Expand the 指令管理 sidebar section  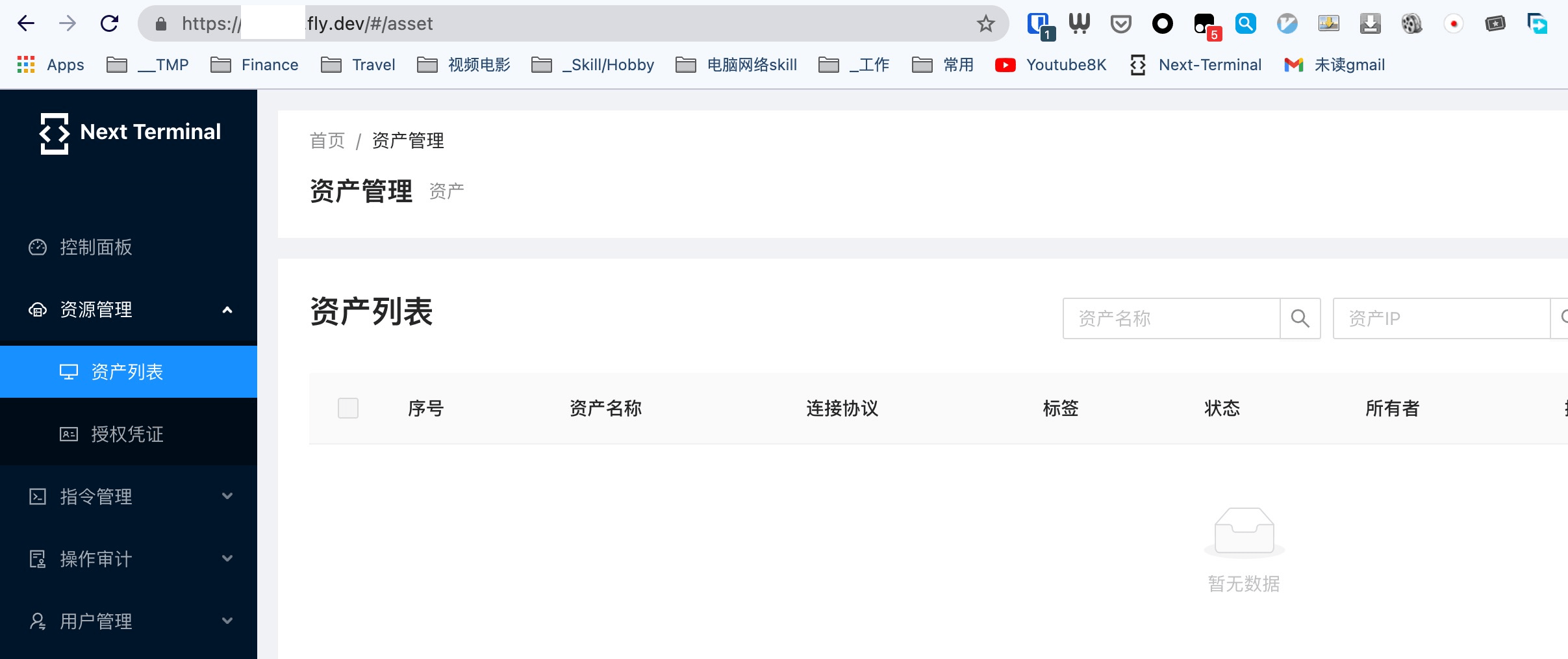click(x=129, y=497)
